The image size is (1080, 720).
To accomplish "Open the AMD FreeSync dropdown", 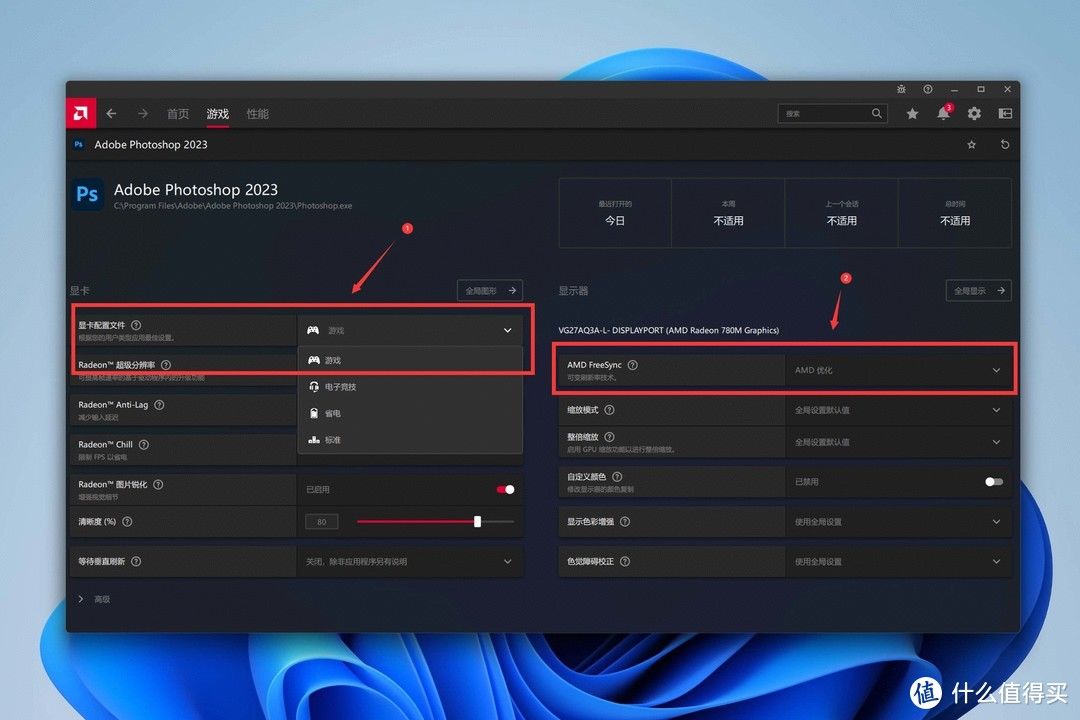I will (x=898, y=370).
